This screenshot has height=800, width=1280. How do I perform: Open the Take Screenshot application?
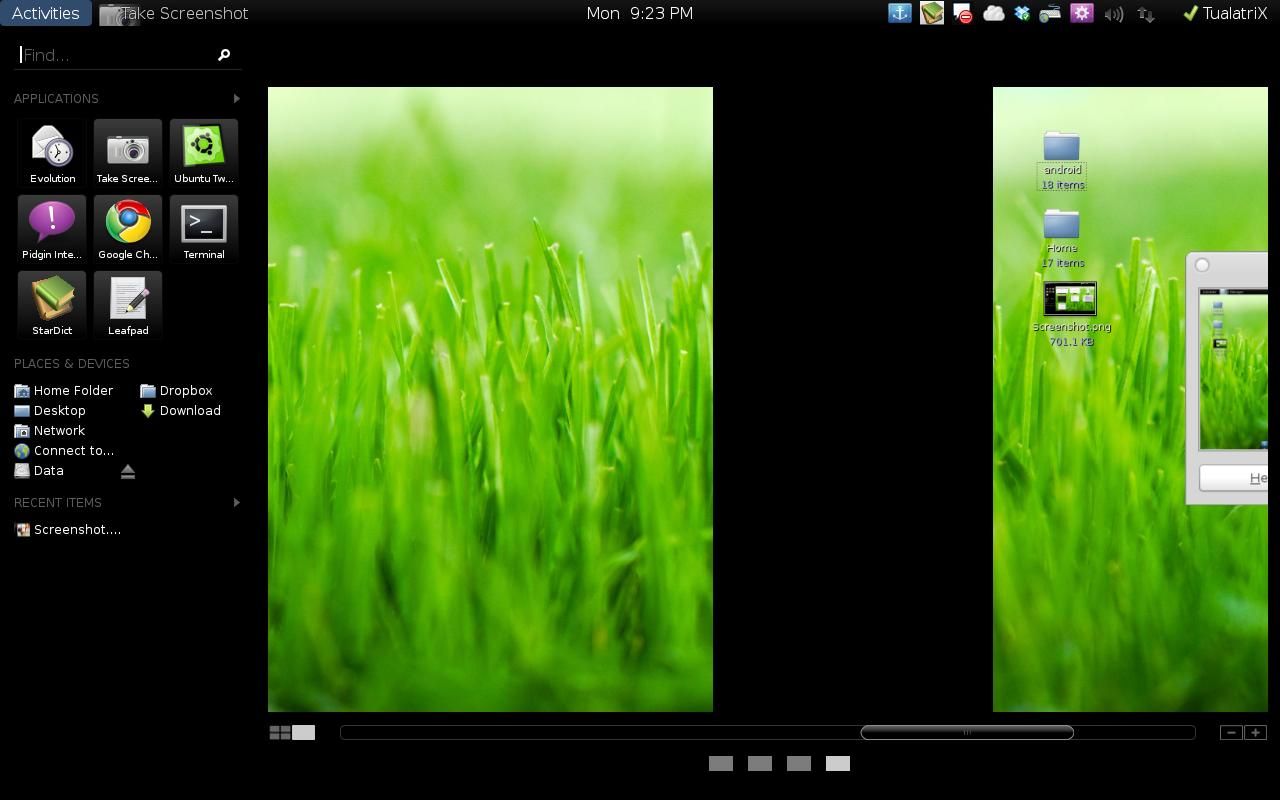pos(128,152)
